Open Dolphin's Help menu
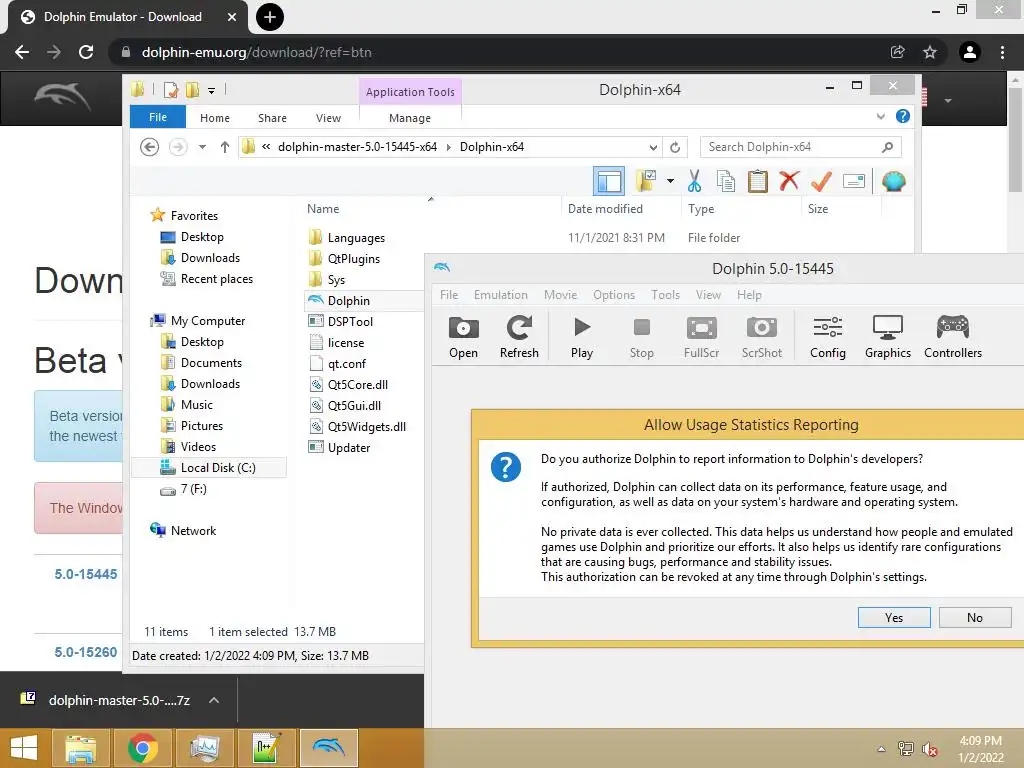This screenshot has height=768, width=1024. [x=749, y=295]
